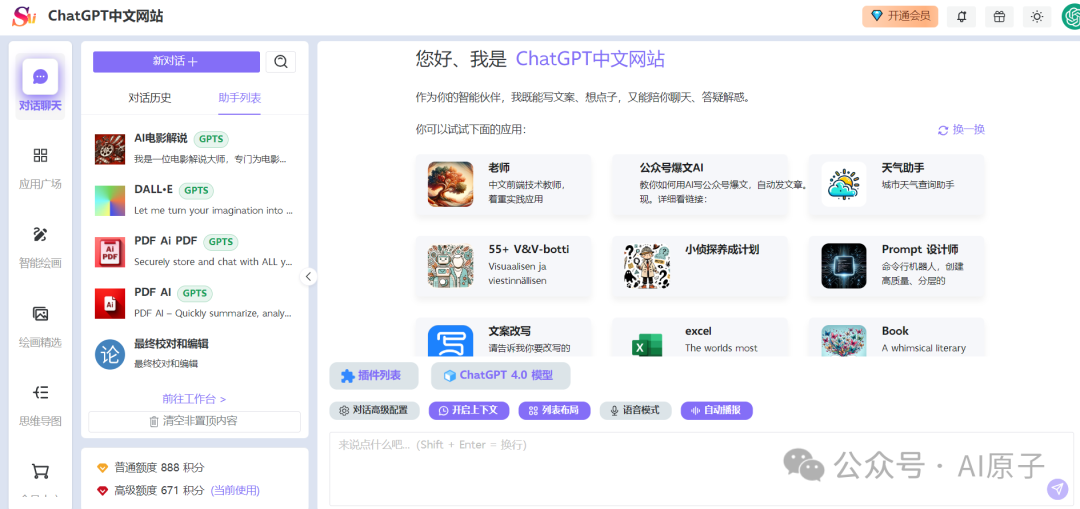The width and height of the screenshot is (1080, 509).
Task: Click the Prompt 设计师 card title
Action: coord(920,249)
